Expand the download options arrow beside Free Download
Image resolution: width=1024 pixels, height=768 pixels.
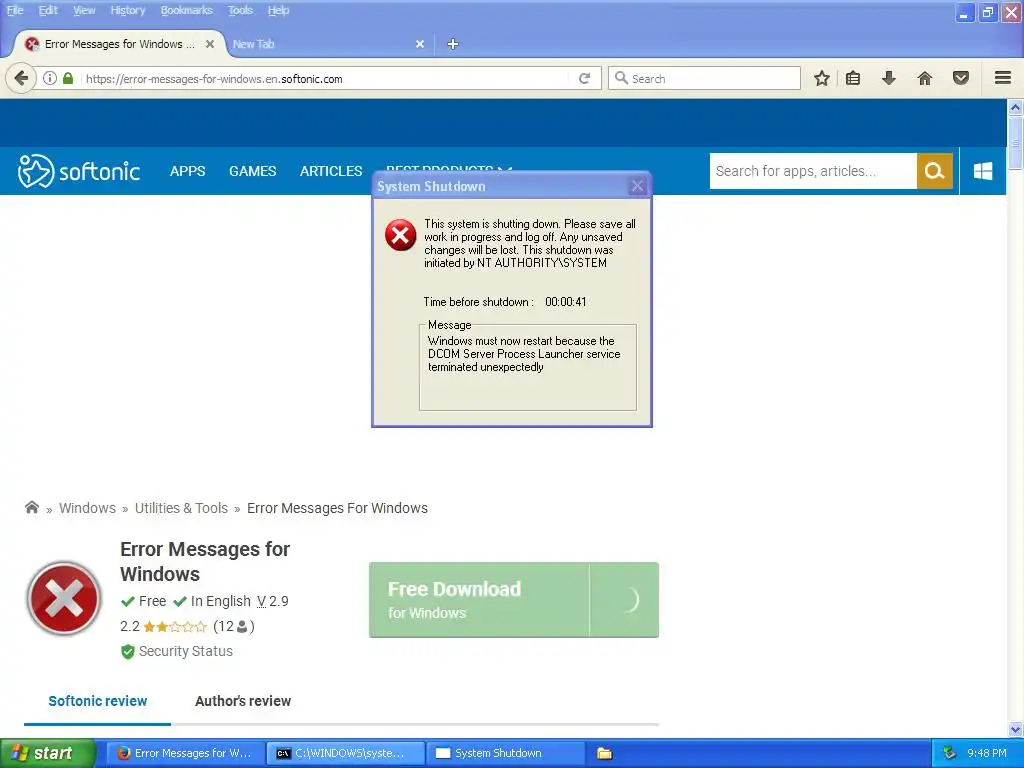pos(624,600)
